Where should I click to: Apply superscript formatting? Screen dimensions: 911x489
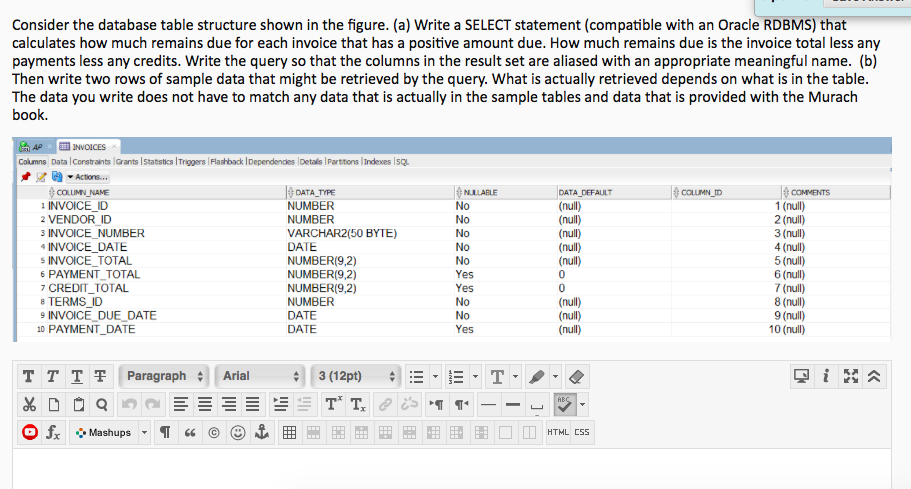point(333,404)
